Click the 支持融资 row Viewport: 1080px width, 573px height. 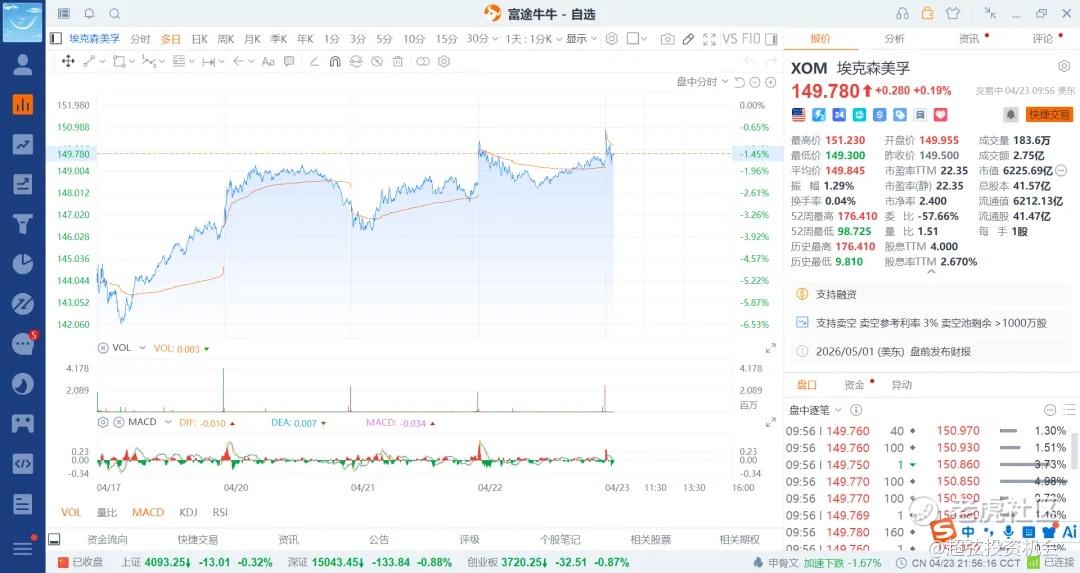932,294
